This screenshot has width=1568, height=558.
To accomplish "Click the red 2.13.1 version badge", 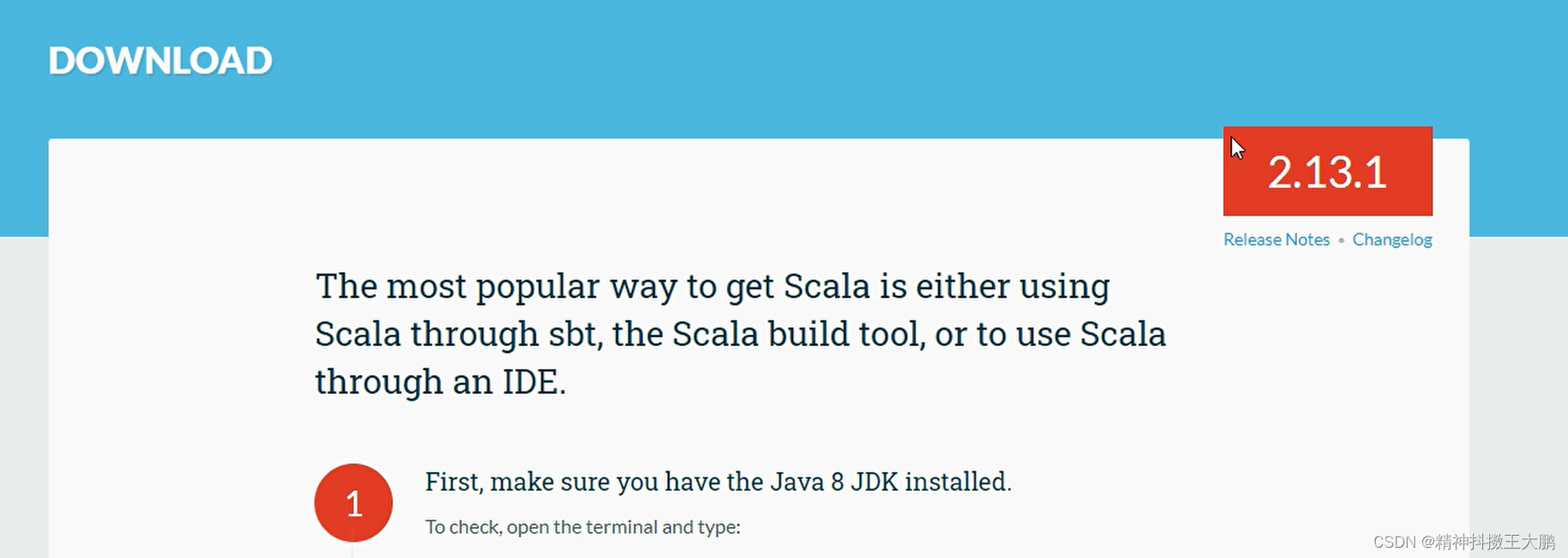I will coord(1327,172).
